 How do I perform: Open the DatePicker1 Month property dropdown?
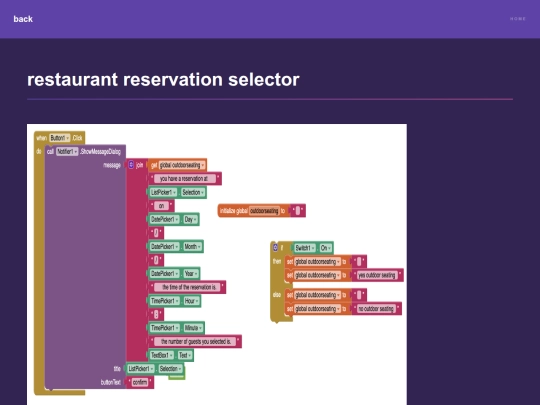[193, 247]
